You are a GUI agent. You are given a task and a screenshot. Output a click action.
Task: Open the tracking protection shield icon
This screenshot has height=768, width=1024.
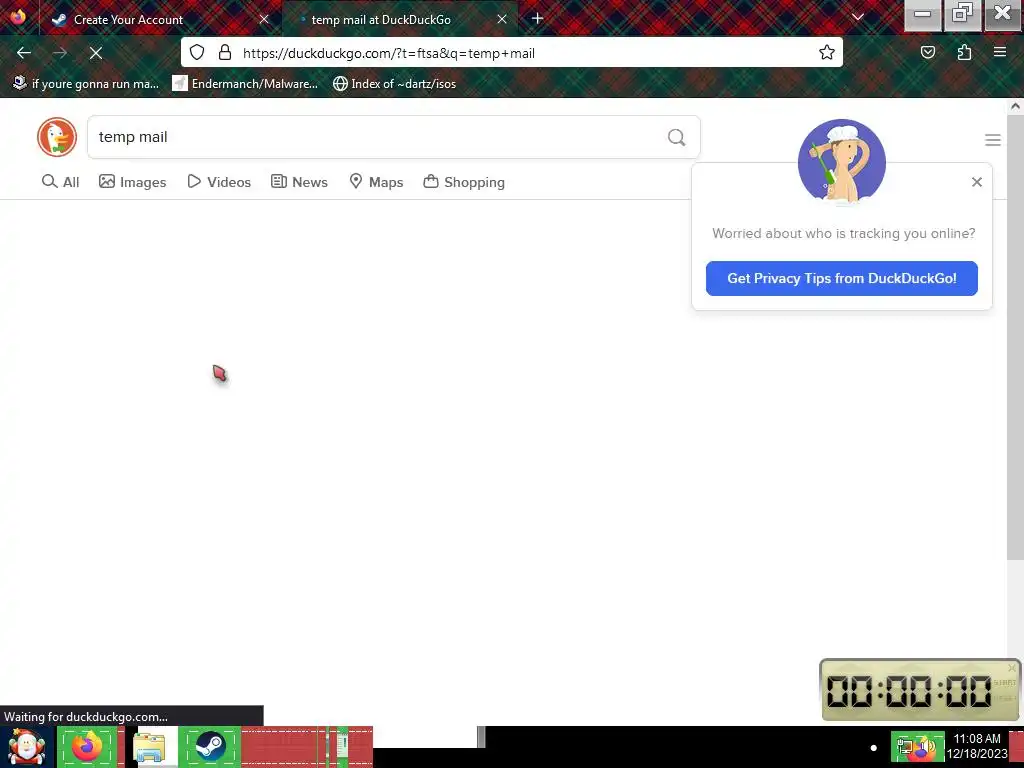click(x=197, y=53)
